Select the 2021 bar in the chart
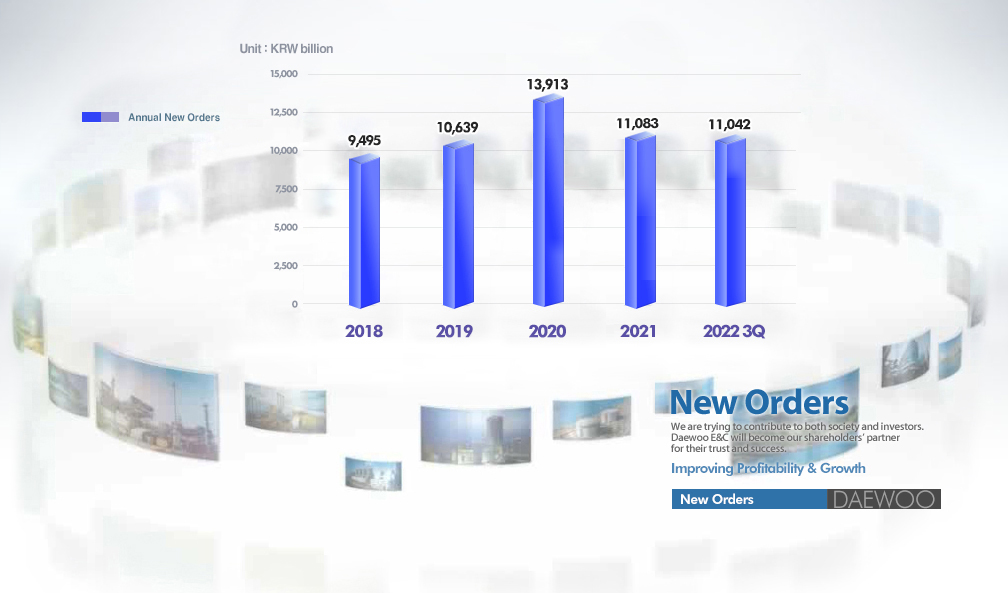Image resolution: width=1008 pixels, height=593 pixels. coord(640,221)
